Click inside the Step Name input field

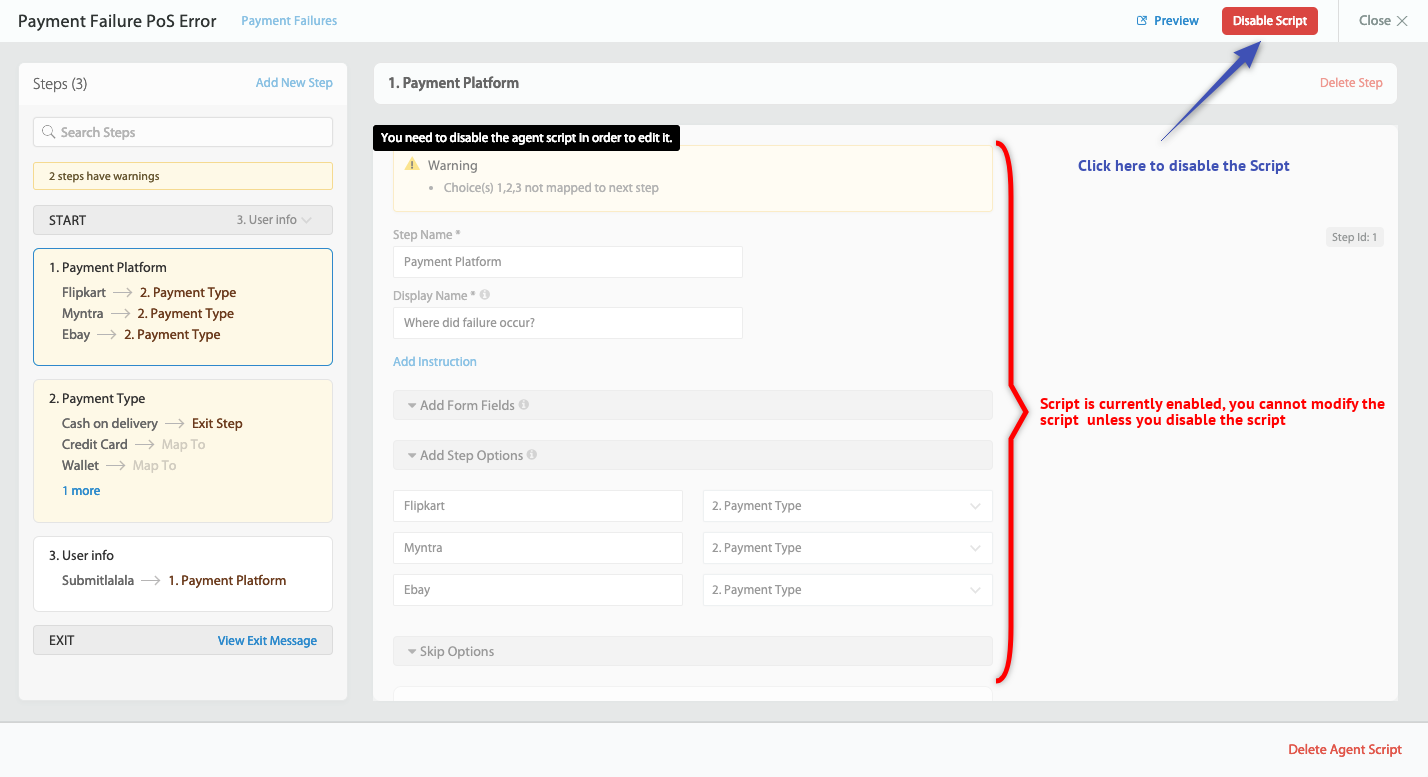click(567, 261)
